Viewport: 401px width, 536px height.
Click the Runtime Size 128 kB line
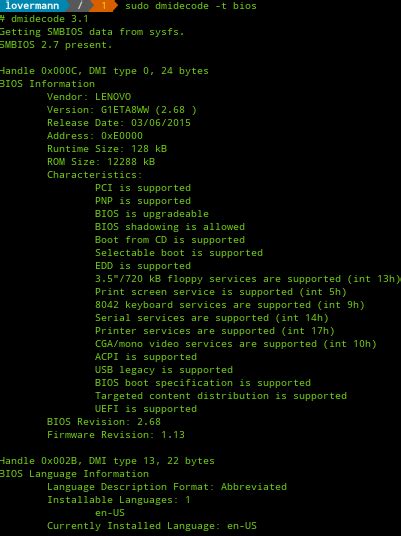107,149
